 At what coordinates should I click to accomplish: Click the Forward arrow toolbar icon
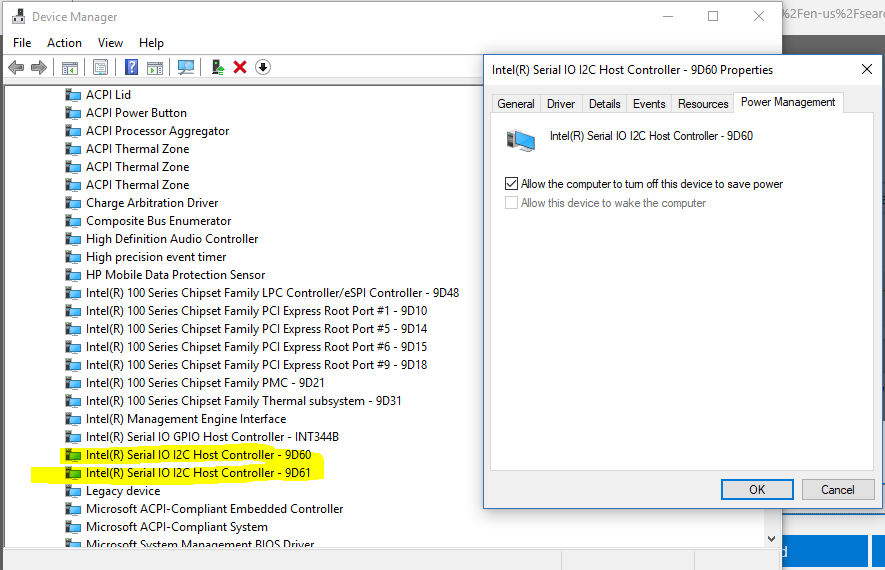38,68
